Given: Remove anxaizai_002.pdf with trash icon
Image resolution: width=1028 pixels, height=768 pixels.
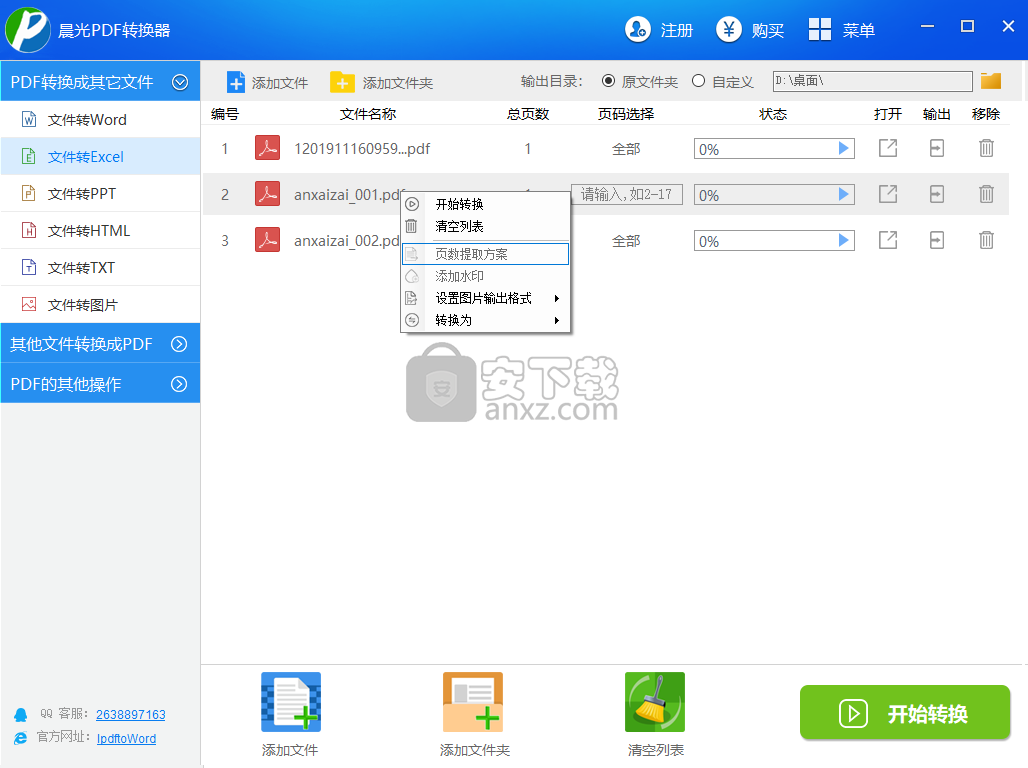Looking at the screenshot, I should pyautogui.click(x=986, y=240).
